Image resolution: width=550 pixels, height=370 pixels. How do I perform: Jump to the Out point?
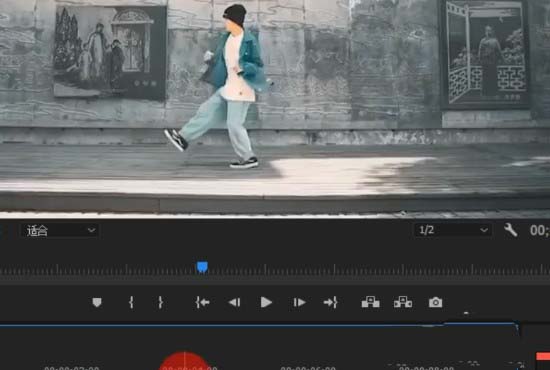point(331,302)
